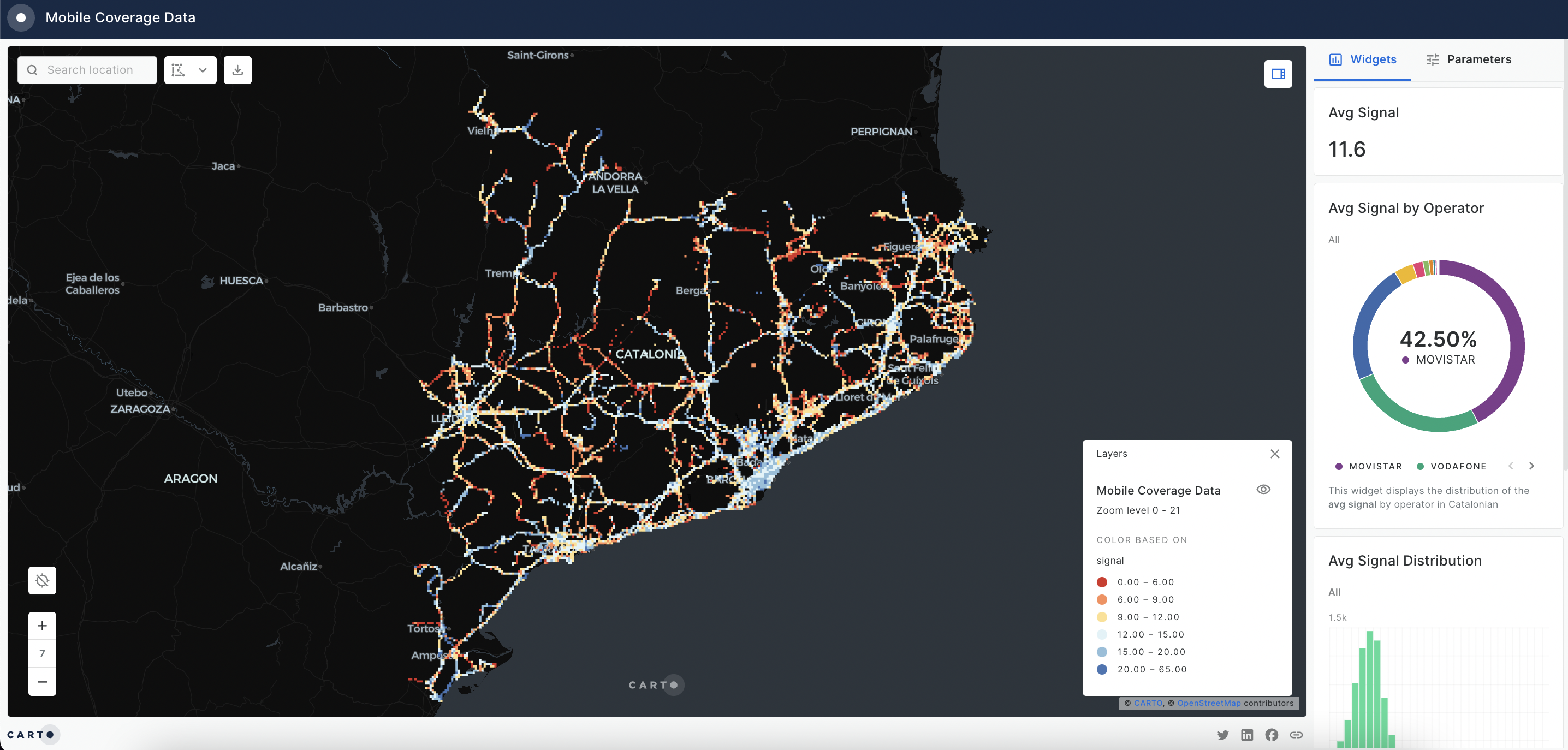
Task: Open the search location magnifier
Action: pos(33,70)
